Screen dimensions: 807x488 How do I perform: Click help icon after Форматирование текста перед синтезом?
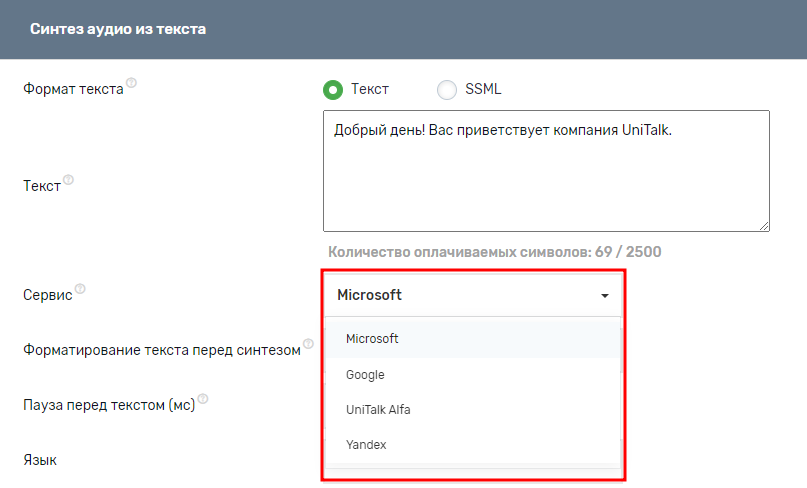[308, 343]
